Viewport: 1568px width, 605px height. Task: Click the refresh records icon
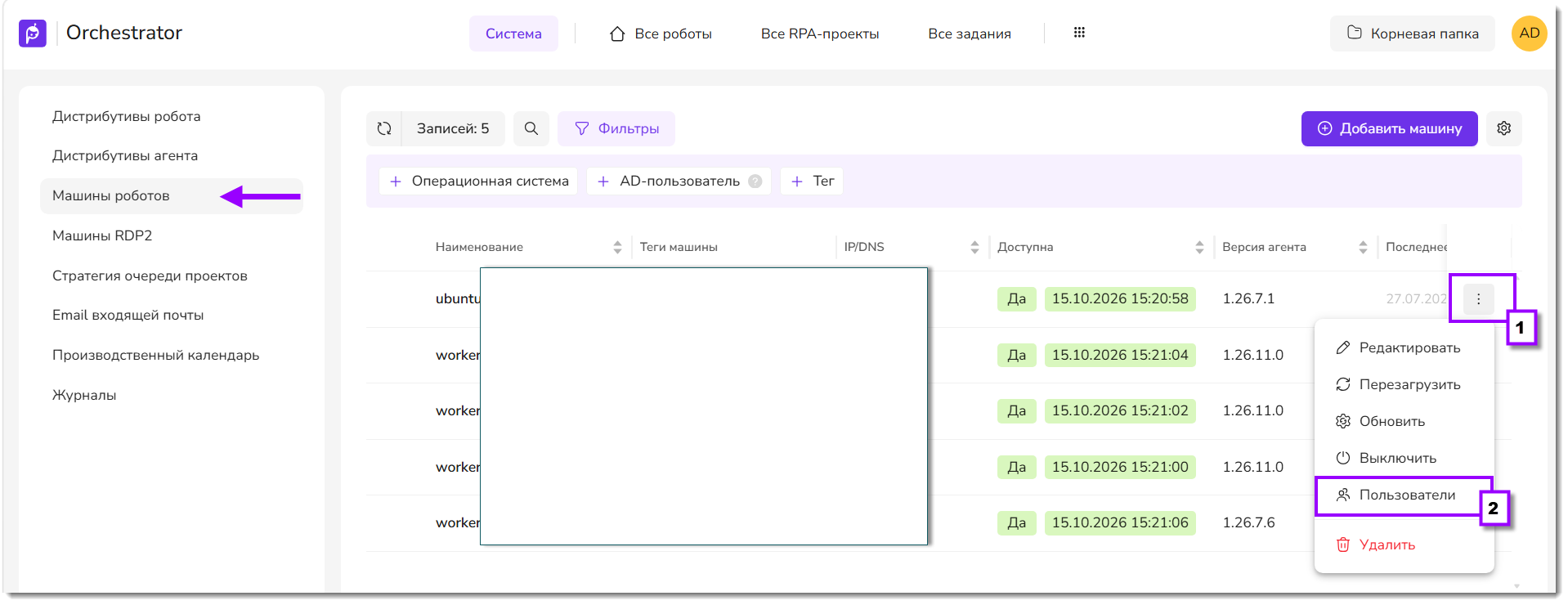click(x=384, y=128)
